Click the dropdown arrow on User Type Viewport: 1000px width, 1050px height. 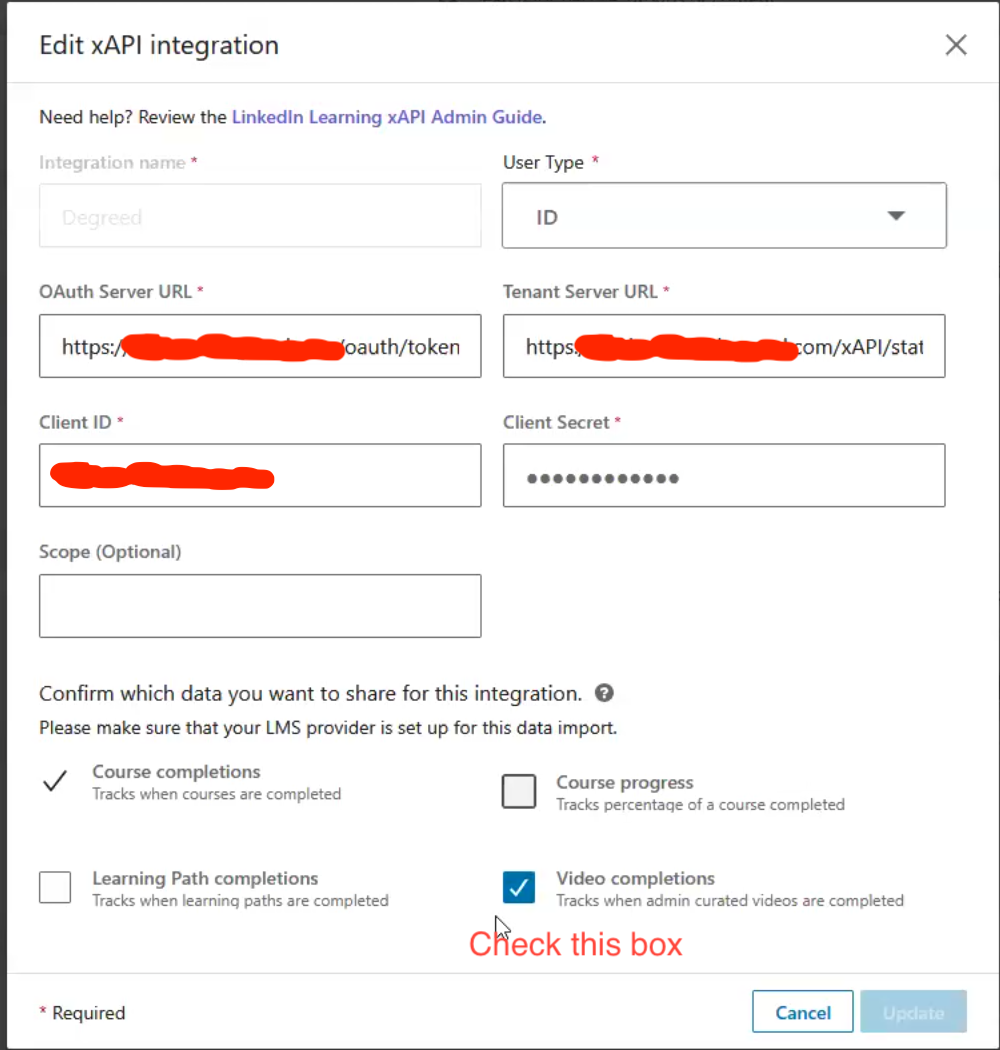(x=897, y=215)
